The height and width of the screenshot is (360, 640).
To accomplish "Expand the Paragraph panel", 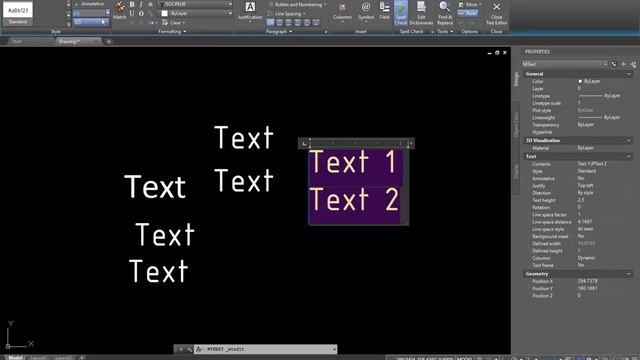I will click(279, 31).
